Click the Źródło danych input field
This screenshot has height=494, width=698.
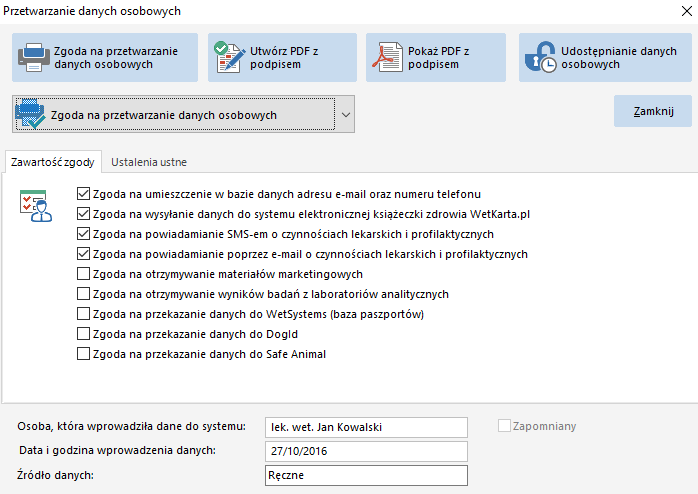coord(366,475)
